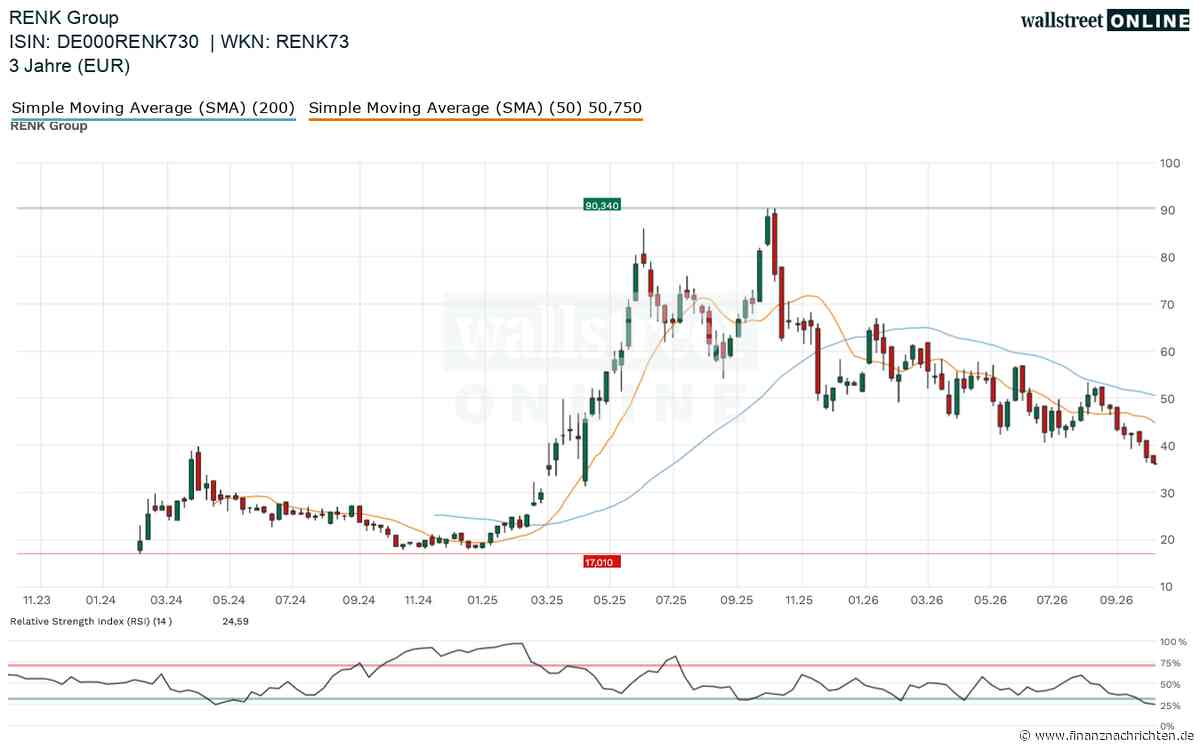The image size is (1200, 750).
Task: Click the 05.26 date axis label
Action: coord(990,600)
